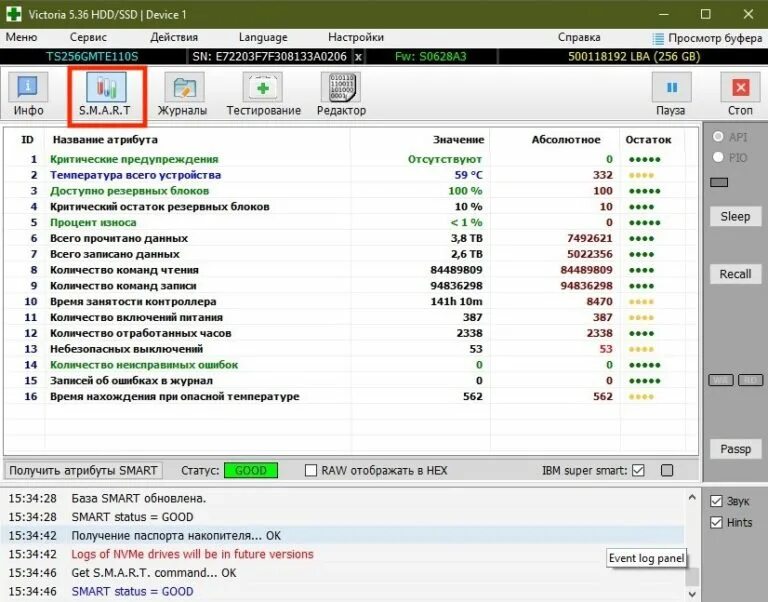This screenshot has height=602, width=768.
Task: Click the Абсолютное column header
Action: point(566,140)
